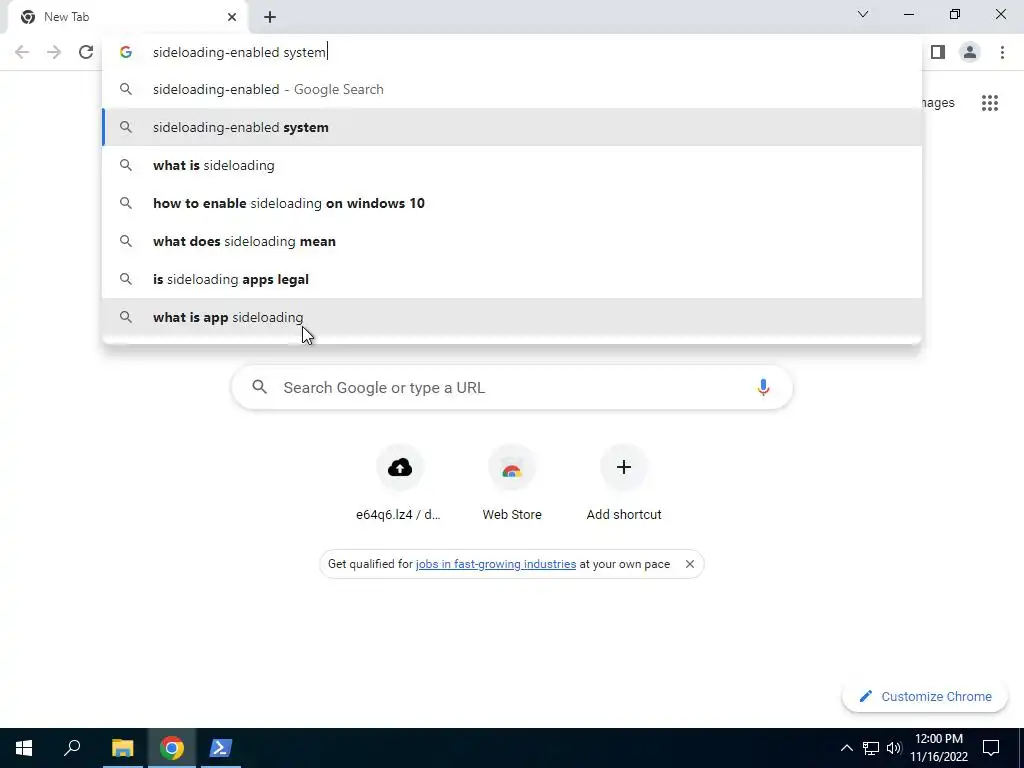Go back using the back arrow
This screenshot has width=1024, height=768.
[22, 52]
